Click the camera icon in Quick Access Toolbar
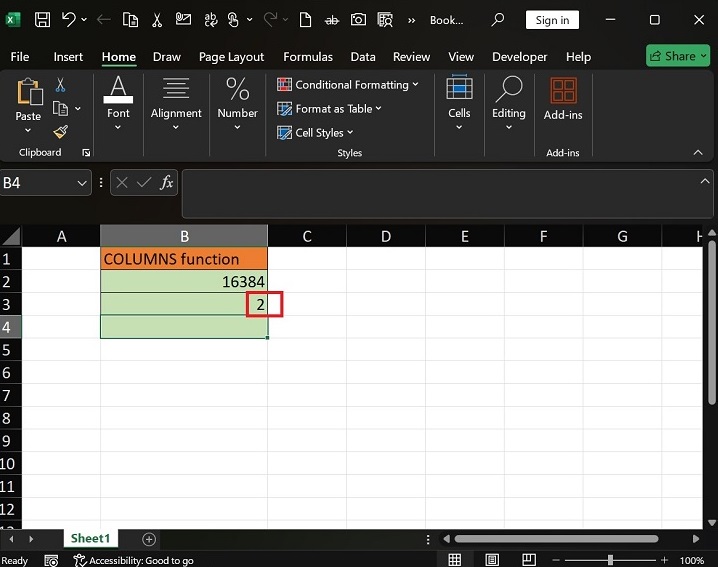 click(x=358, y=20)
